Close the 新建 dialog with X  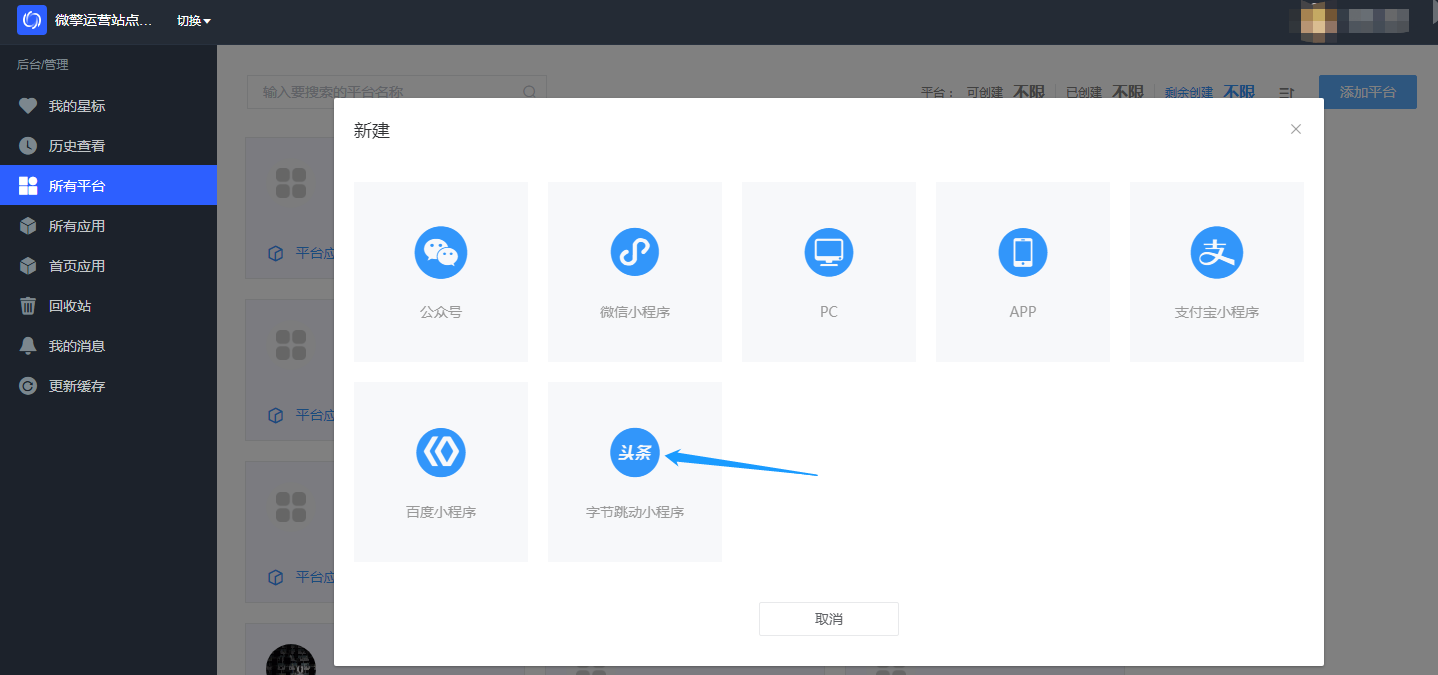(1296, 129)
